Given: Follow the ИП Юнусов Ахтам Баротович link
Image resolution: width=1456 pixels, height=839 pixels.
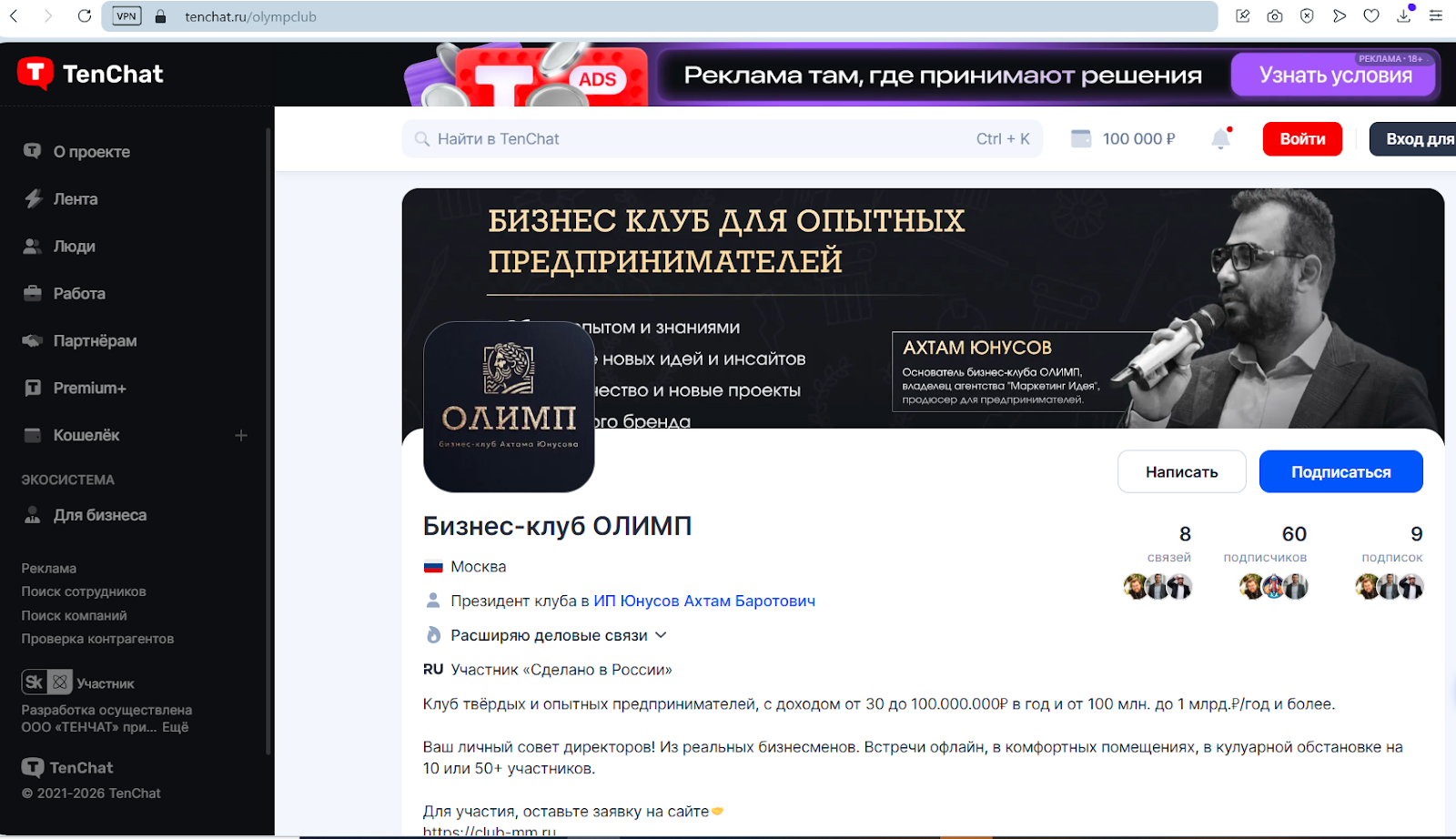Looking at the screenshot, I should (x=705, y=601).
